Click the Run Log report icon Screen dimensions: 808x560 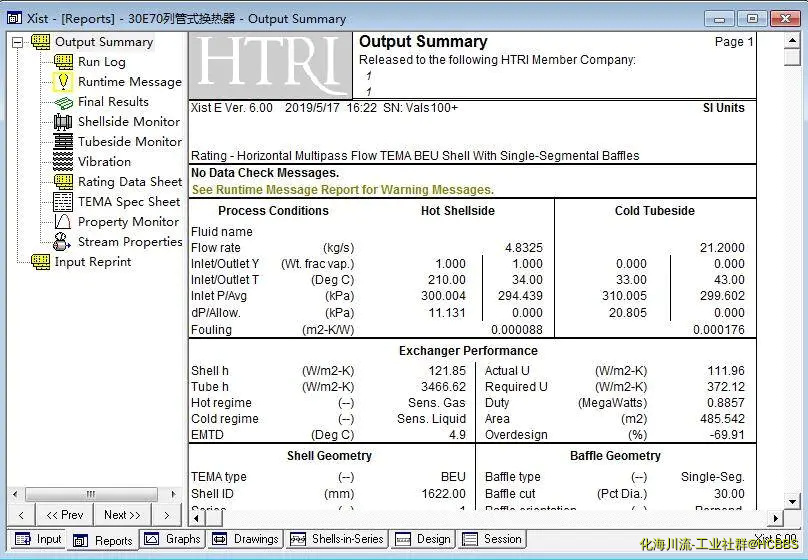pos(63,62)
